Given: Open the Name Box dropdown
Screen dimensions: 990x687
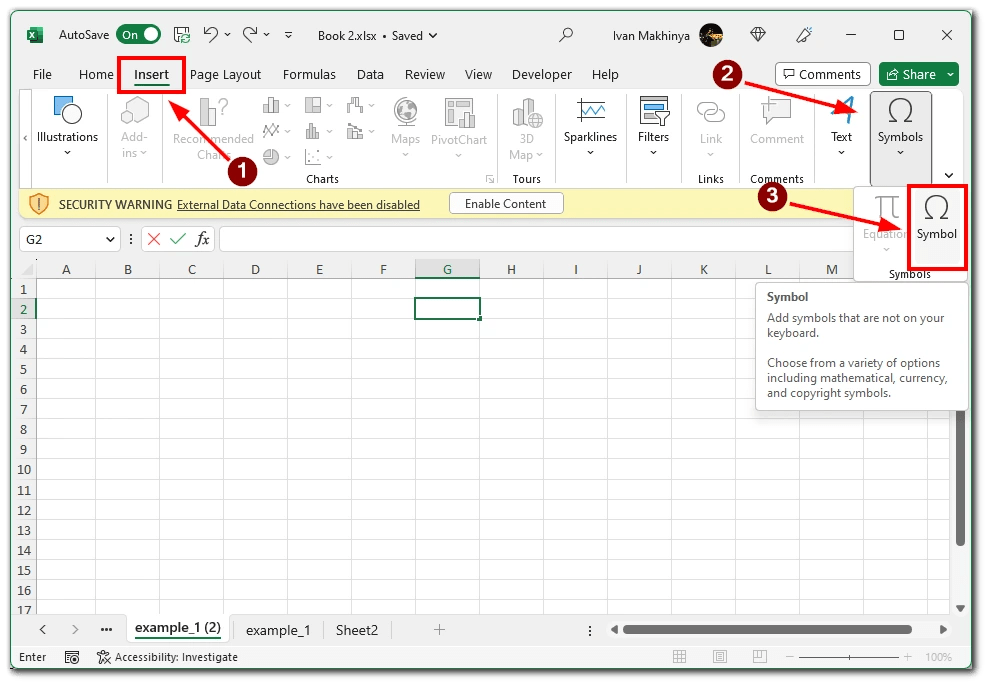Looking at the screenshot, I should click(x=111, y=239).
